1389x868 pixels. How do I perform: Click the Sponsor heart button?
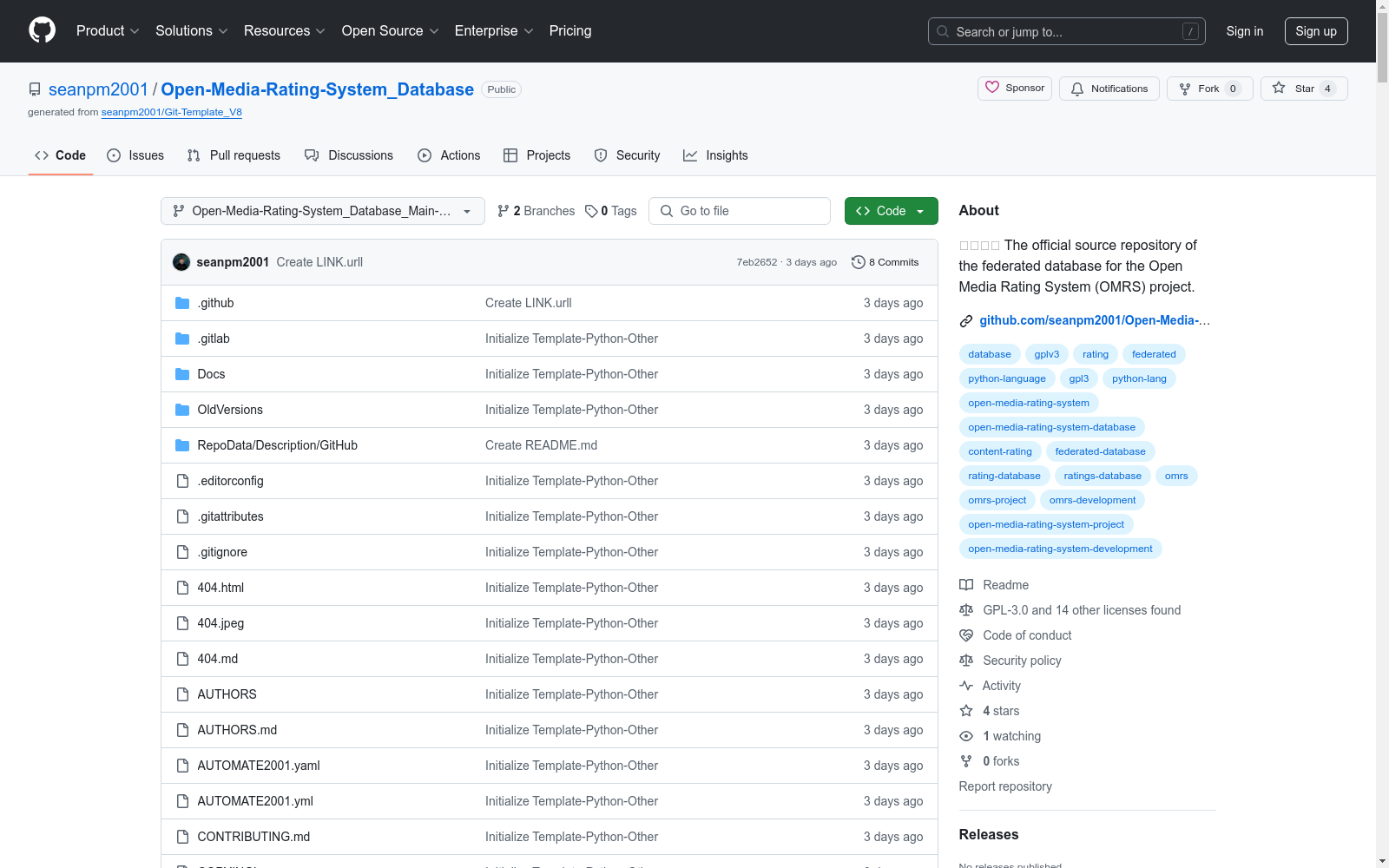click(x=1015, y=89)
